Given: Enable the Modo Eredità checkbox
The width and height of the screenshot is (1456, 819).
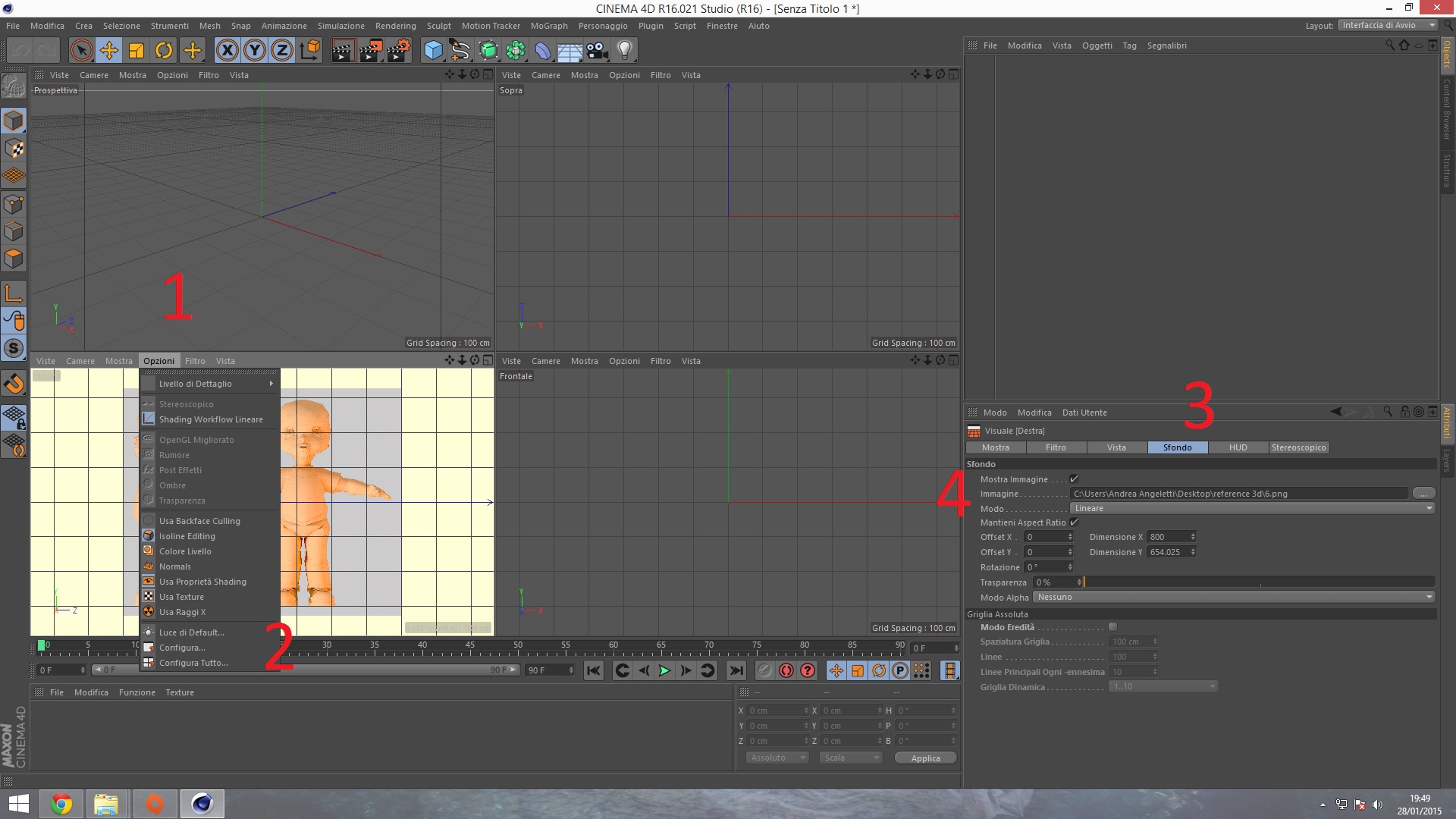Looking at the screenshot, I should click(1112, 627).
